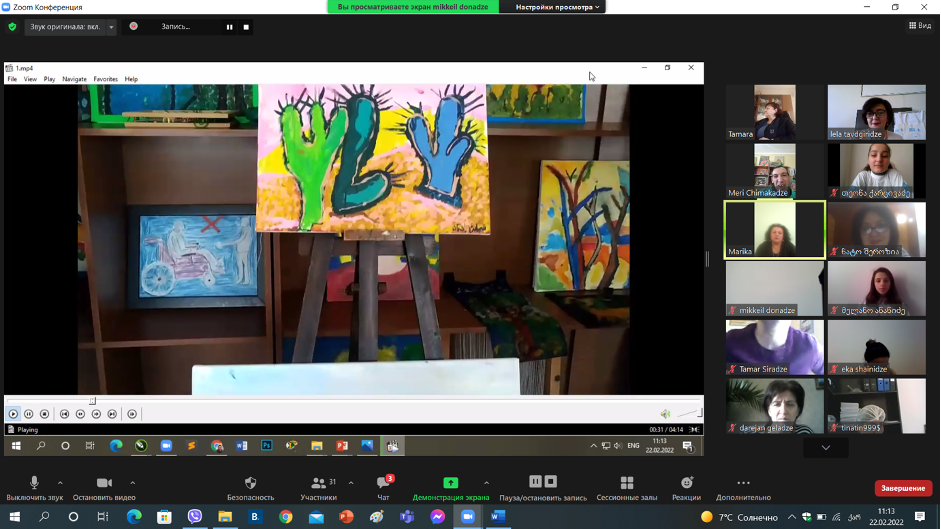The image size is (941, 529).
Task: Open Messenger from Windows taskbar
Action: click(x=437, y=517)
